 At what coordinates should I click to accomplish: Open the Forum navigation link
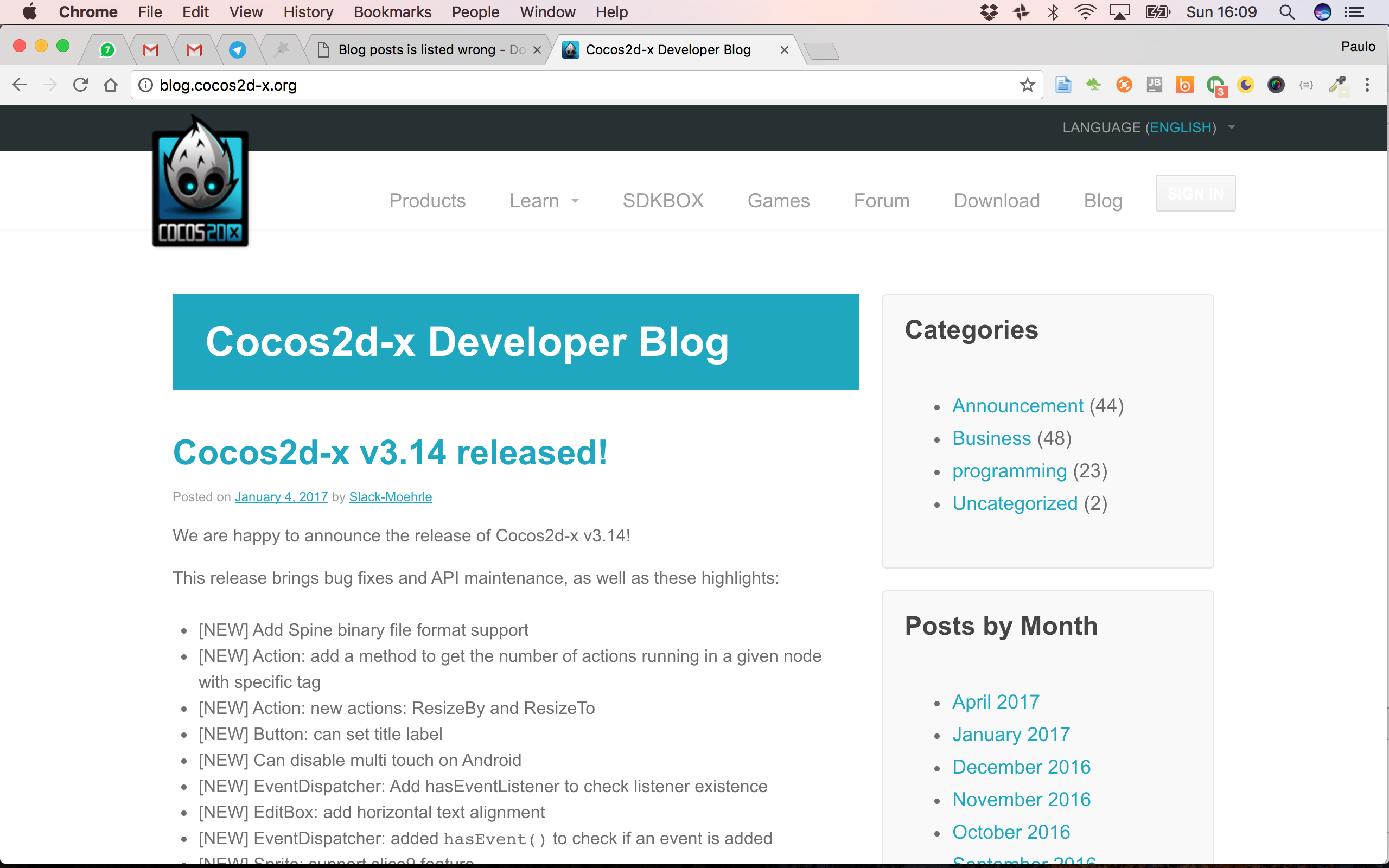(x=882, y=200)
